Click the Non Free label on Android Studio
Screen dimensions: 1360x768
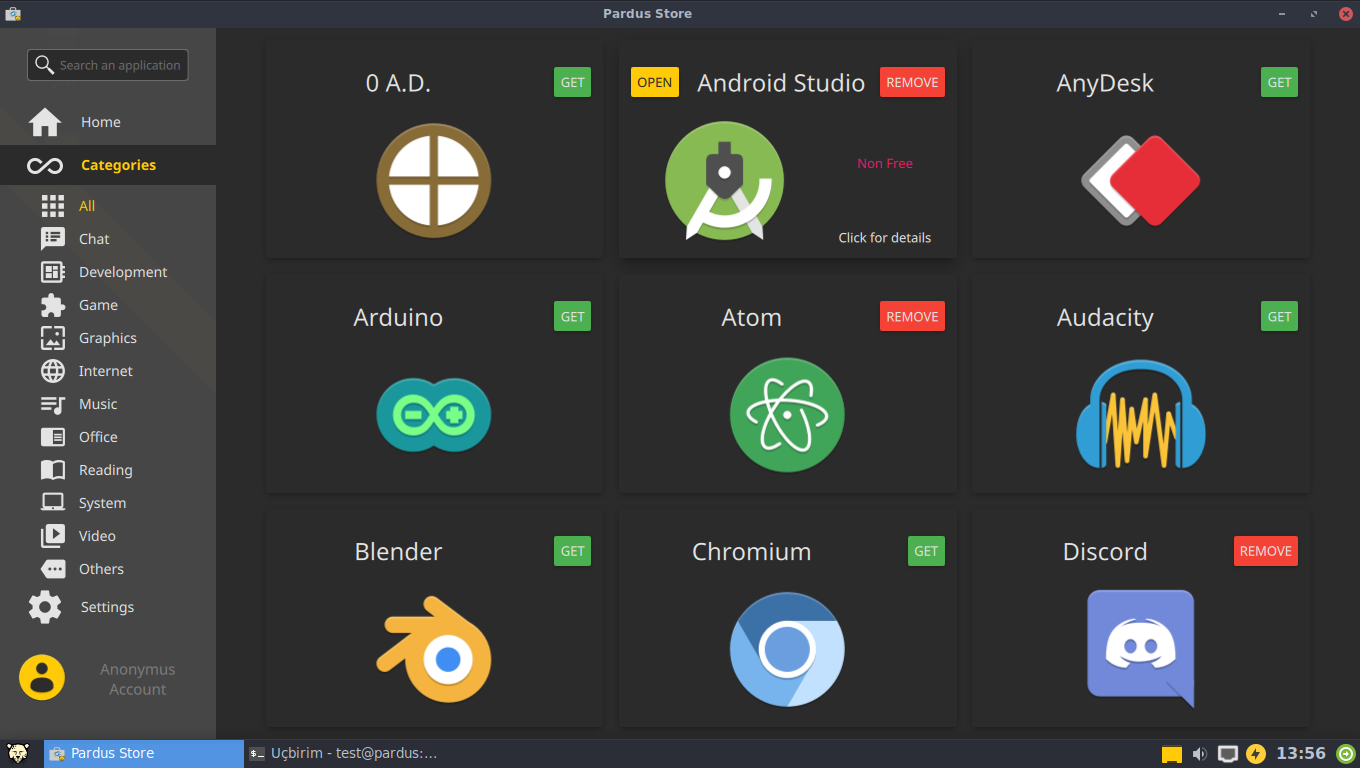(885, 163)
